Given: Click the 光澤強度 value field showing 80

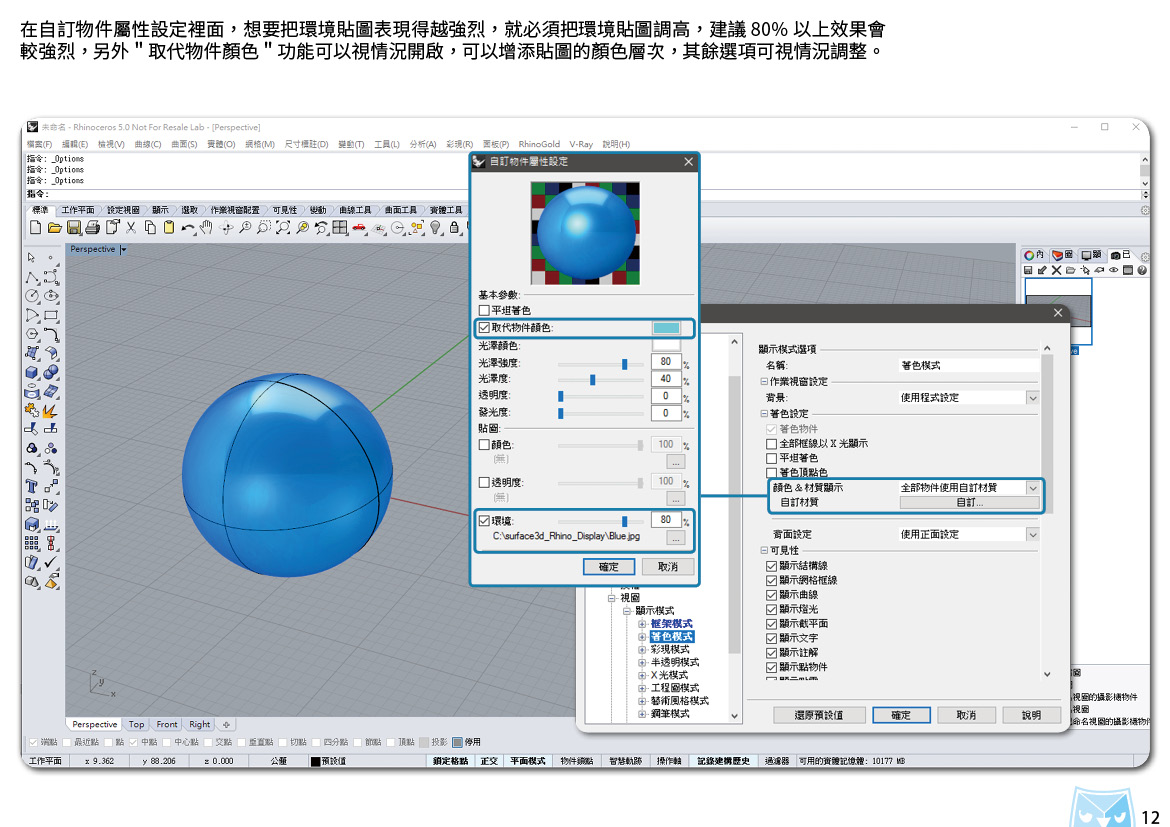Looking at the screenshot, I should click(x=666, y=363).
